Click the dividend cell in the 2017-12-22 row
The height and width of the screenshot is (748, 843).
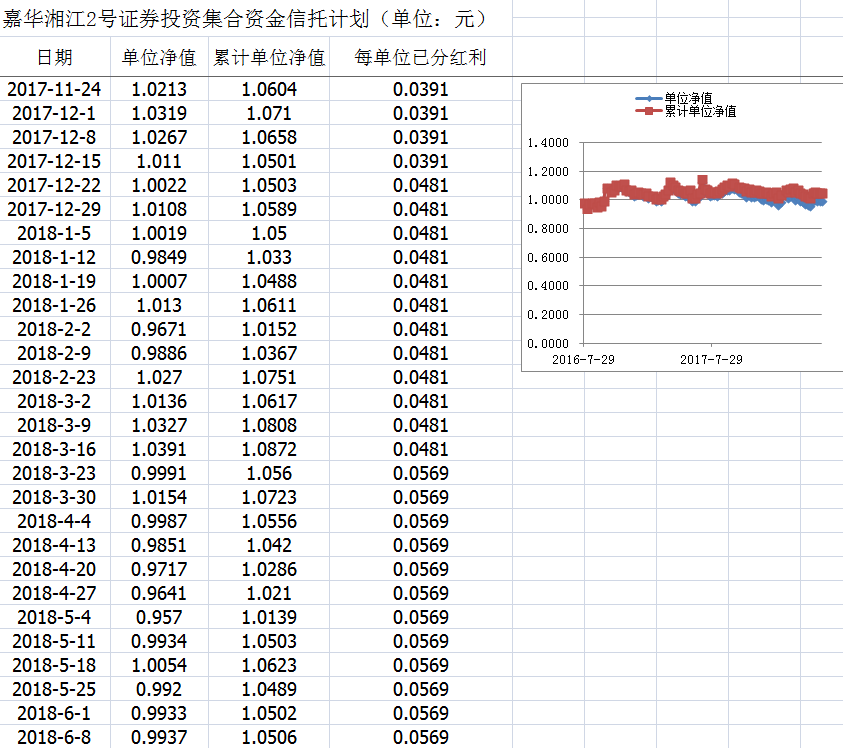click(420, 186)
